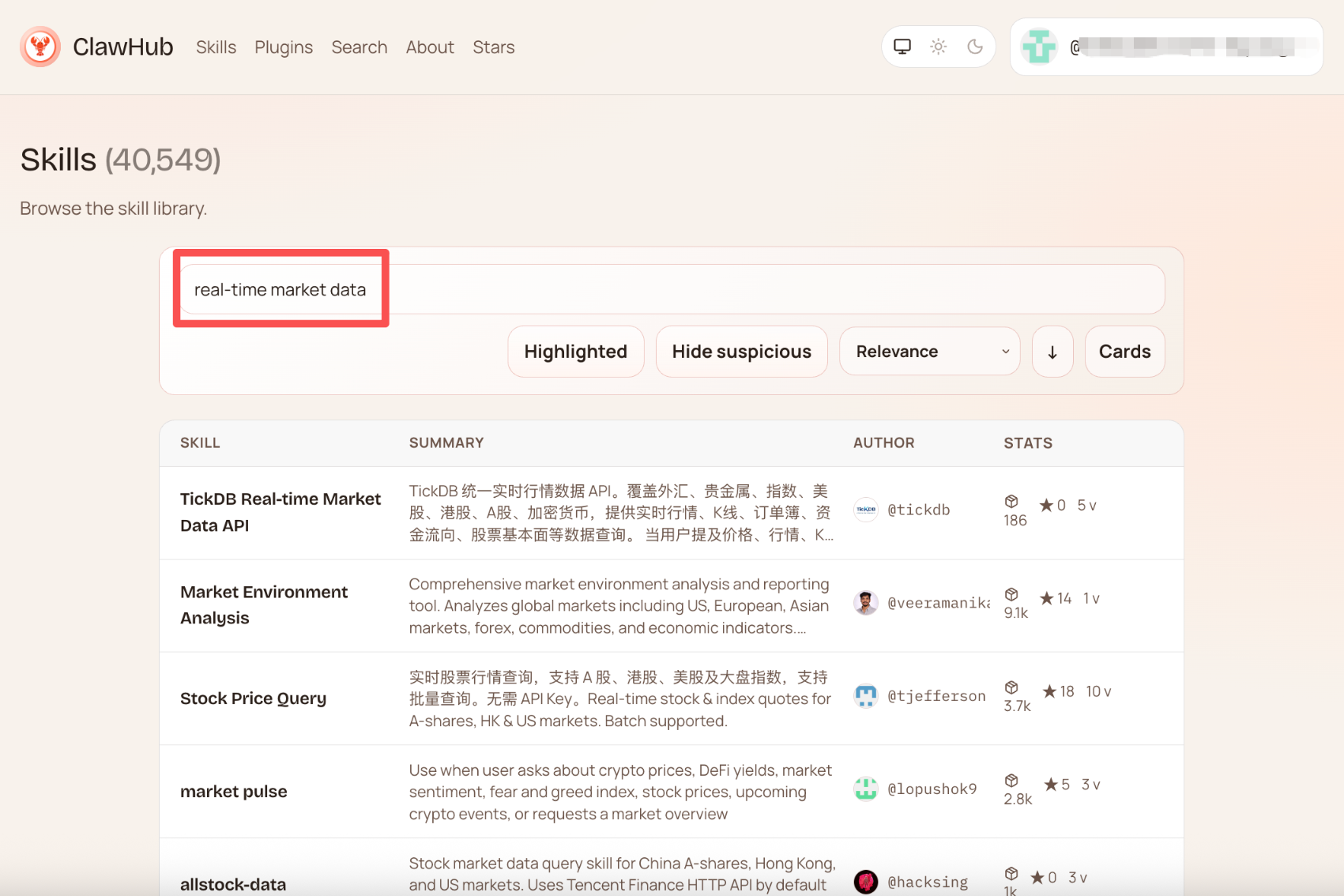
Task: Select dark theme moon icon
Action: click(975, 47)
